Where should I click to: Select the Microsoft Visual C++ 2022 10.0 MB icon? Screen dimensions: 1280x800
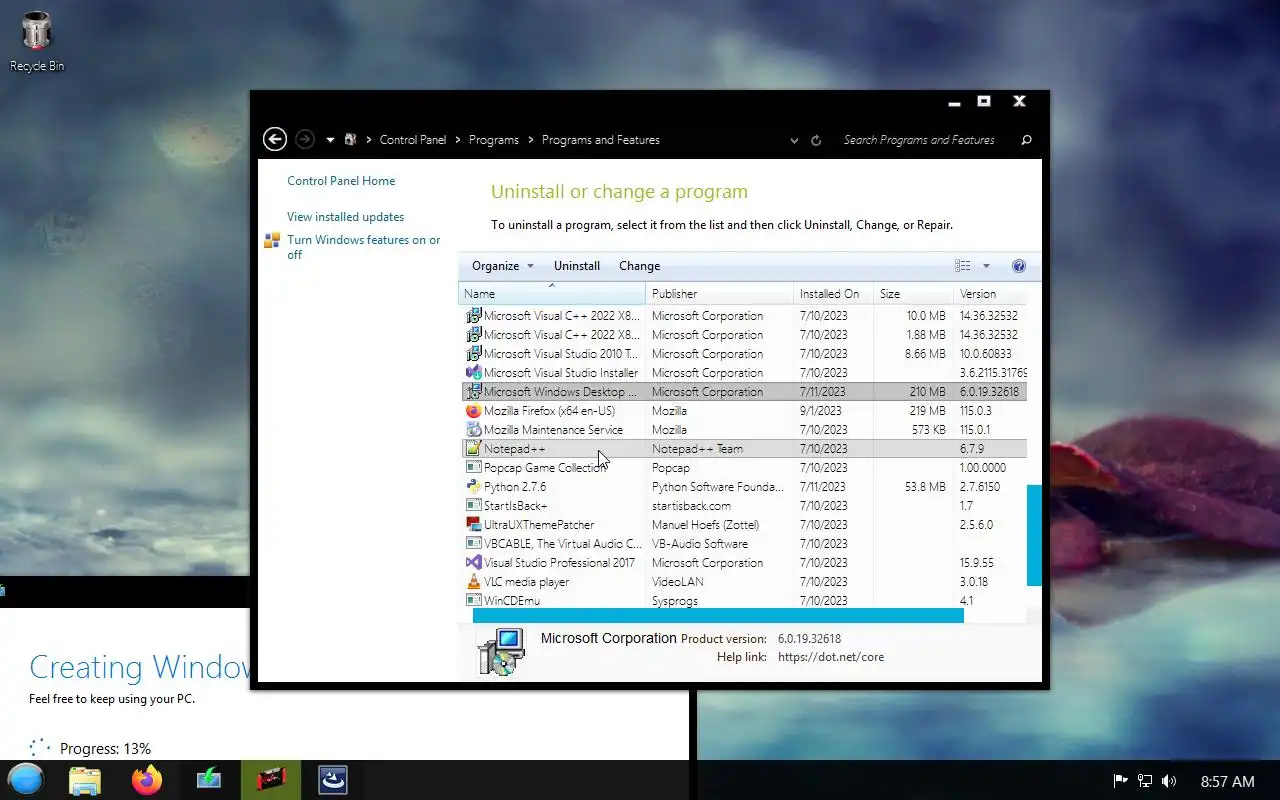(x=474, y=316)
